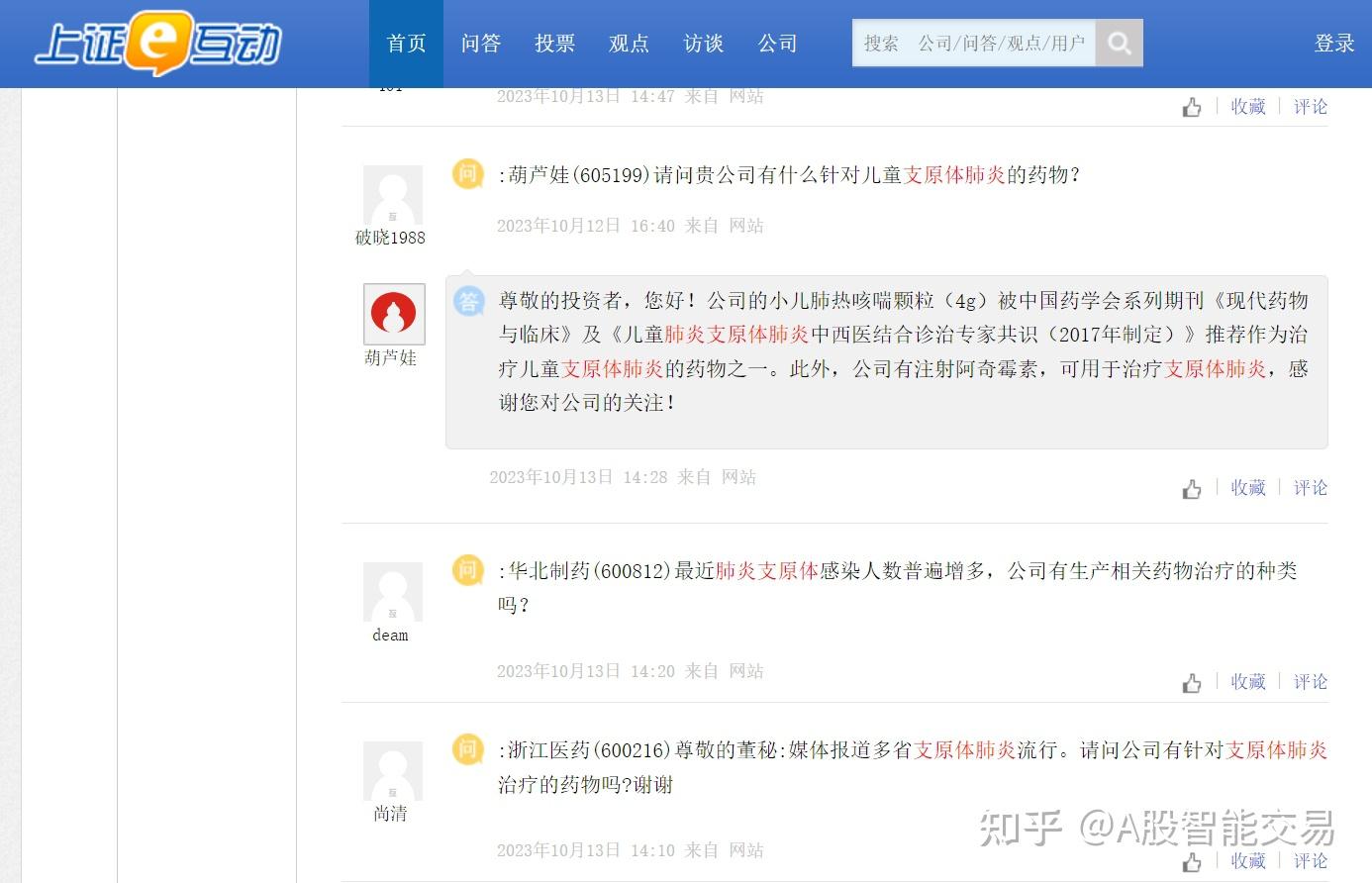Open 葫芦娃 company avatar

[x=392, y=313]
